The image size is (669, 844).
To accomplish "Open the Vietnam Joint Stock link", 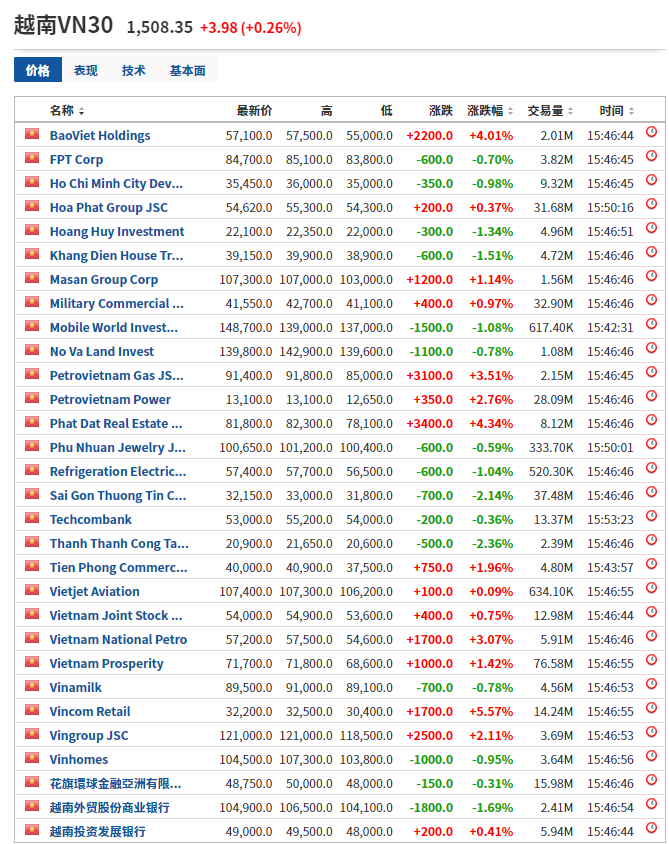I will tap(116, 616).
